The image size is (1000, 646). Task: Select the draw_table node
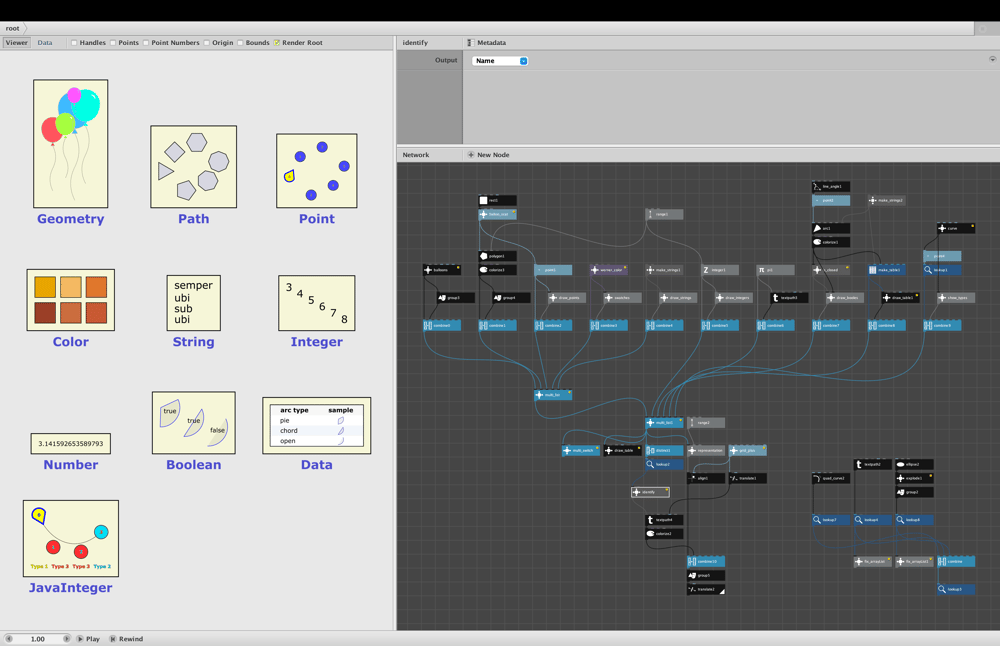622,450
